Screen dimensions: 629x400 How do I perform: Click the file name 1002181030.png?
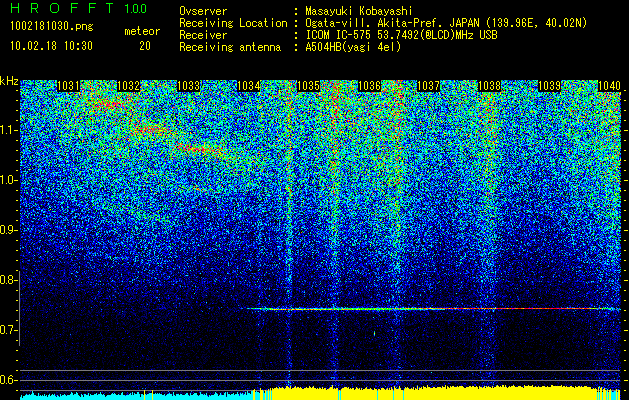[52, 27]
